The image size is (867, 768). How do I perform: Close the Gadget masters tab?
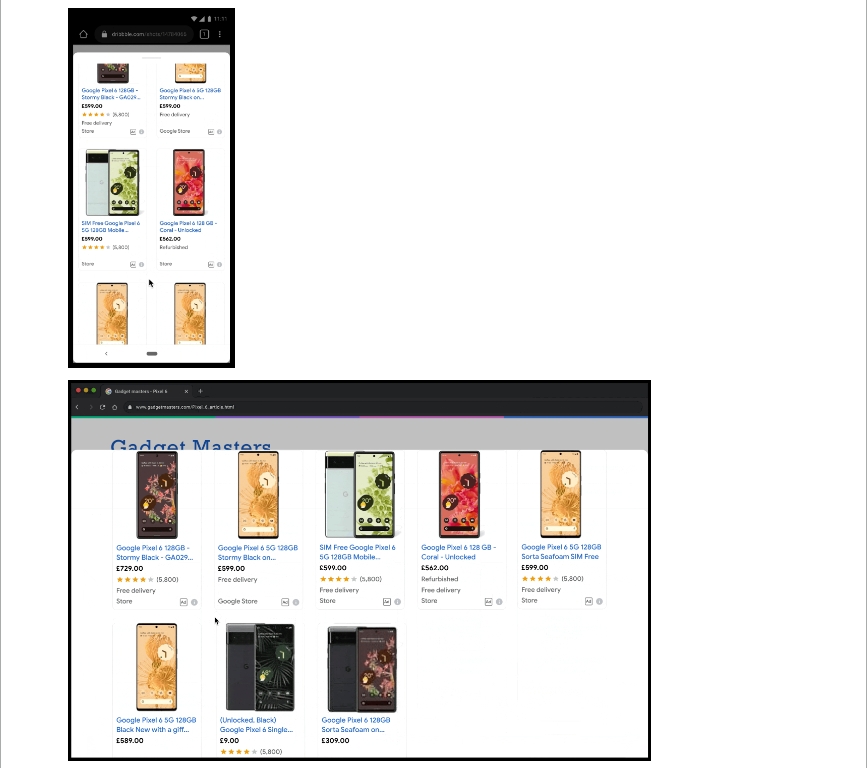[186, 391]
